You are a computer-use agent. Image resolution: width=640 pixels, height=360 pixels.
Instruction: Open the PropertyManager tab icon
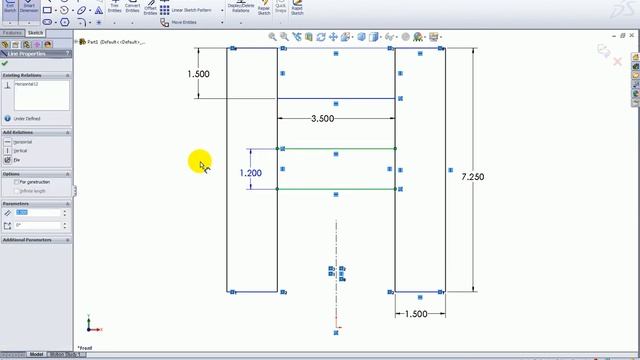[16, 44]
